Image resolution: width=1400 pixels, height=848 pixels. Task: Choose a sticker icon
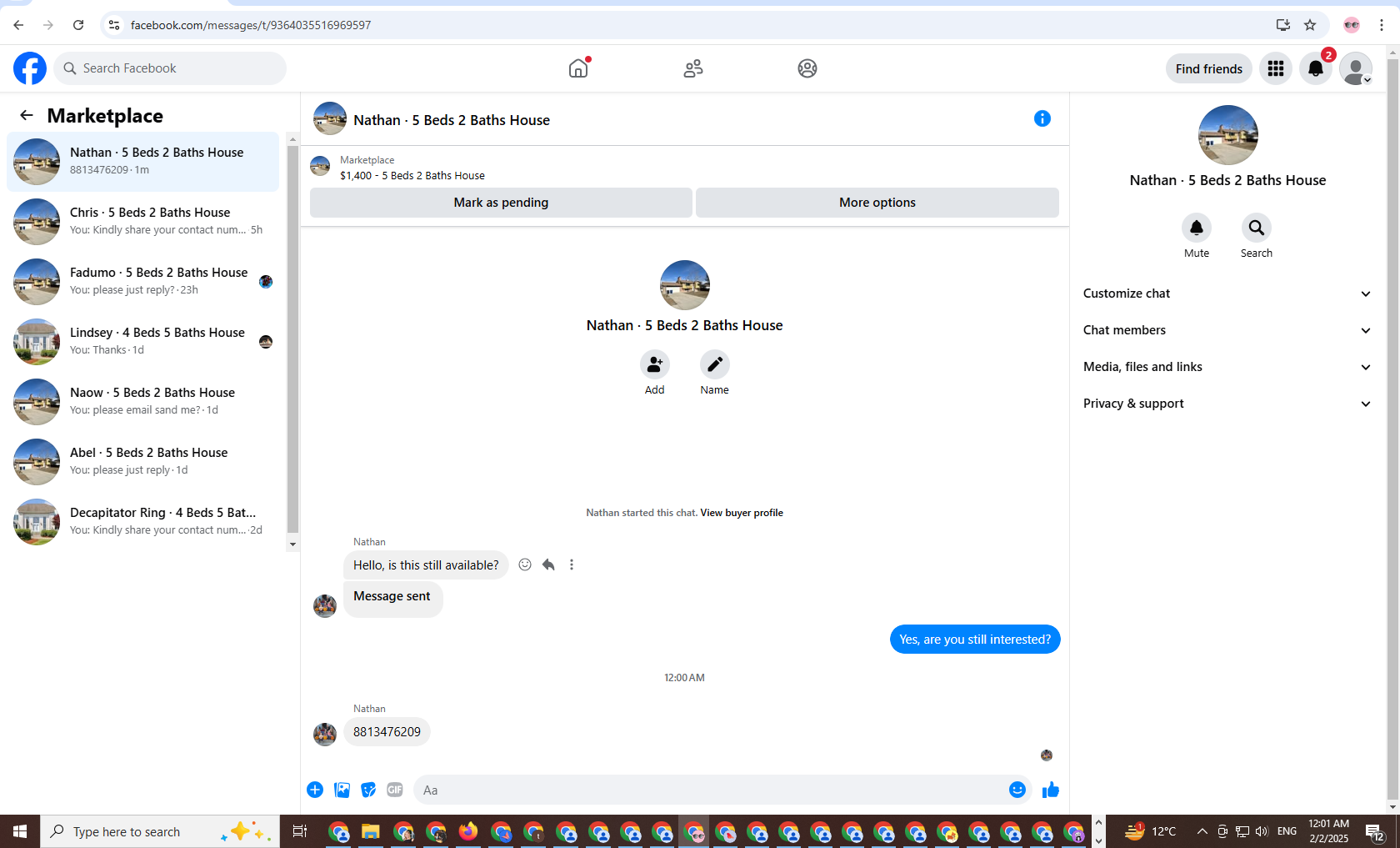pyautogui.click(x=368, y=790)
